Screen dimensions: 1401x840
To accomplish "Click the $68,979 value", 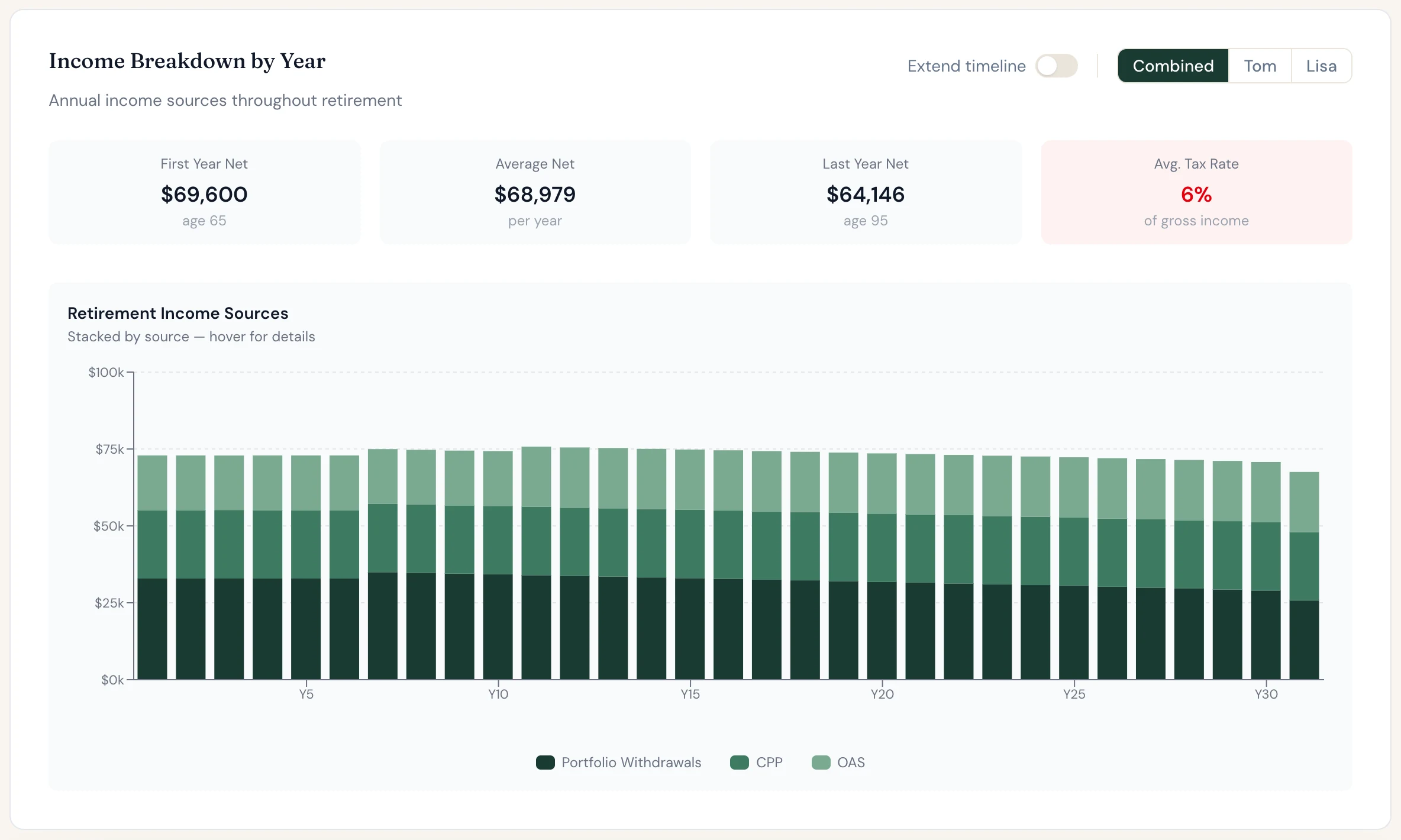I will click(535, 195).
